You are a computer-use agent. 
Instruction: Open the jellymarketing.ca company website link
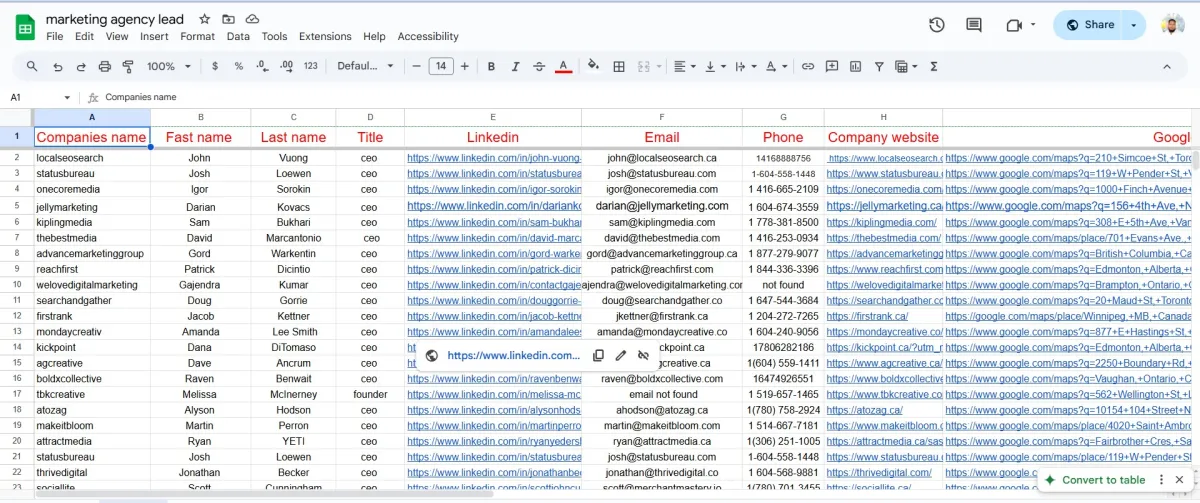(x=885, y=206)
